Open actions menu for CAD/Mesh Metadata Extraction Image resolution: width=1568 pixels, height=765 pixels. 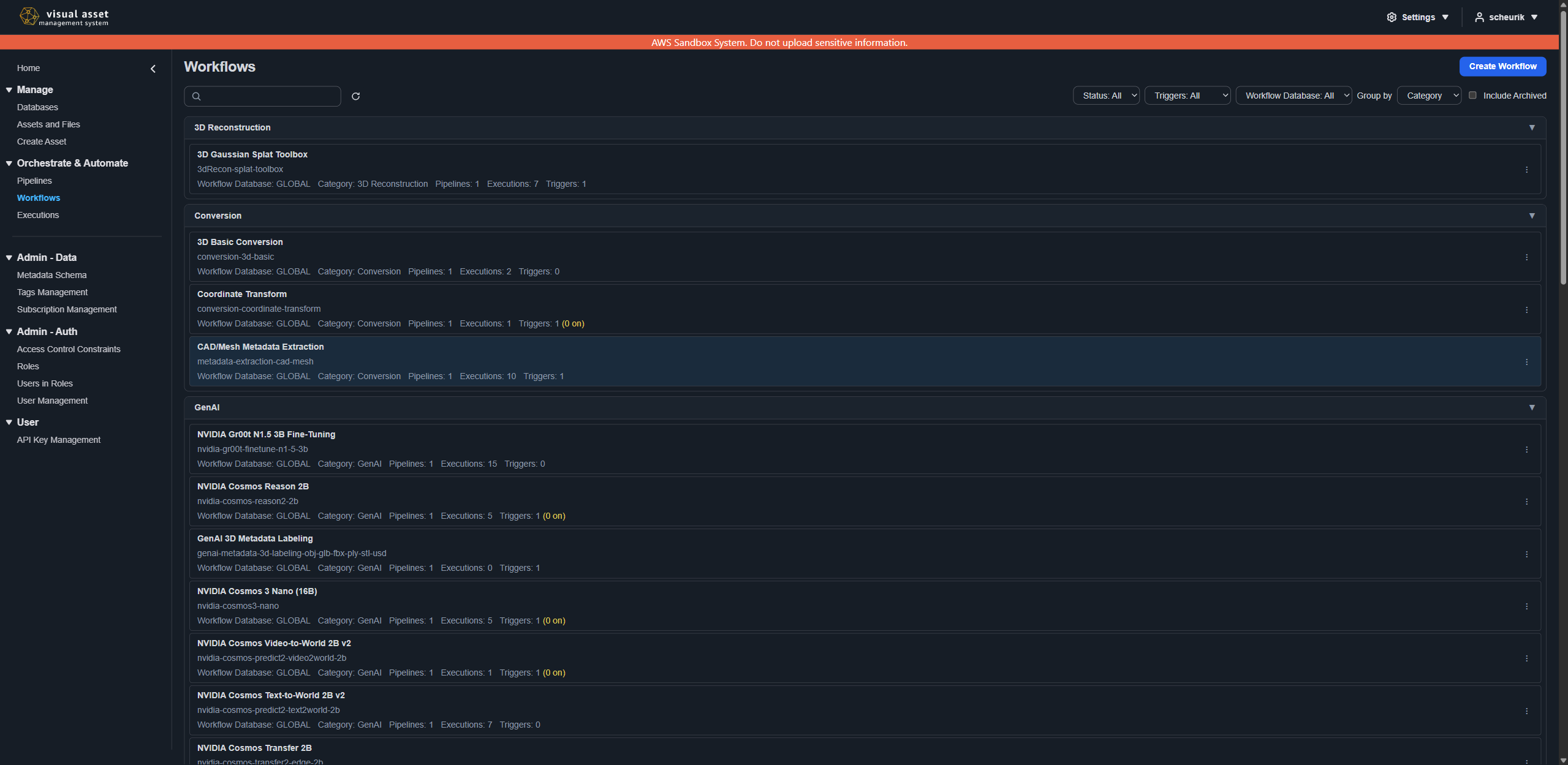[1526, 362]
